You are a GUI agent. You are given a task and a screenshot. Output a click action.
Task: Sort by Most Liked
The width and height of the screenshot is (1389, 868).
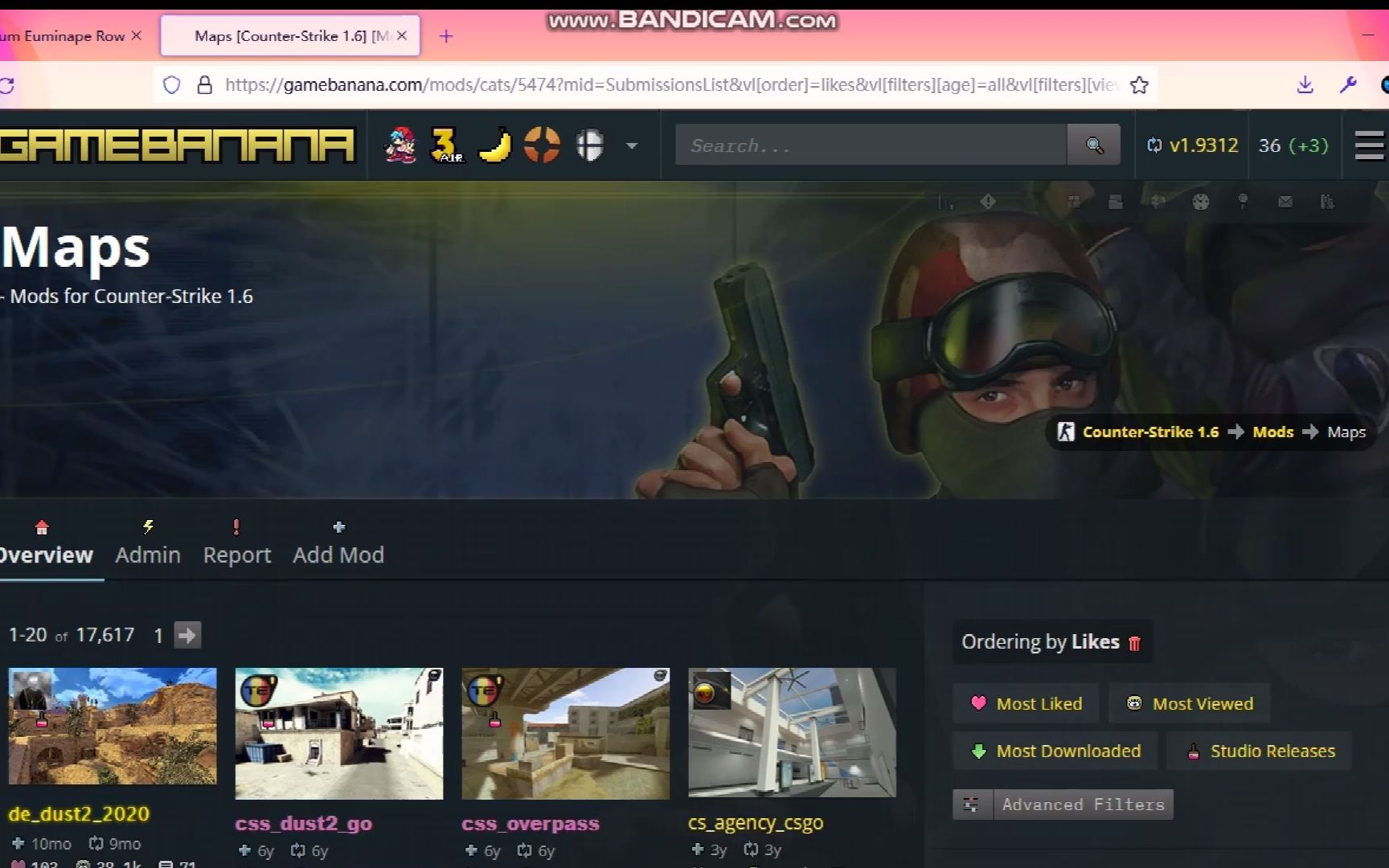click(1026, 703)
